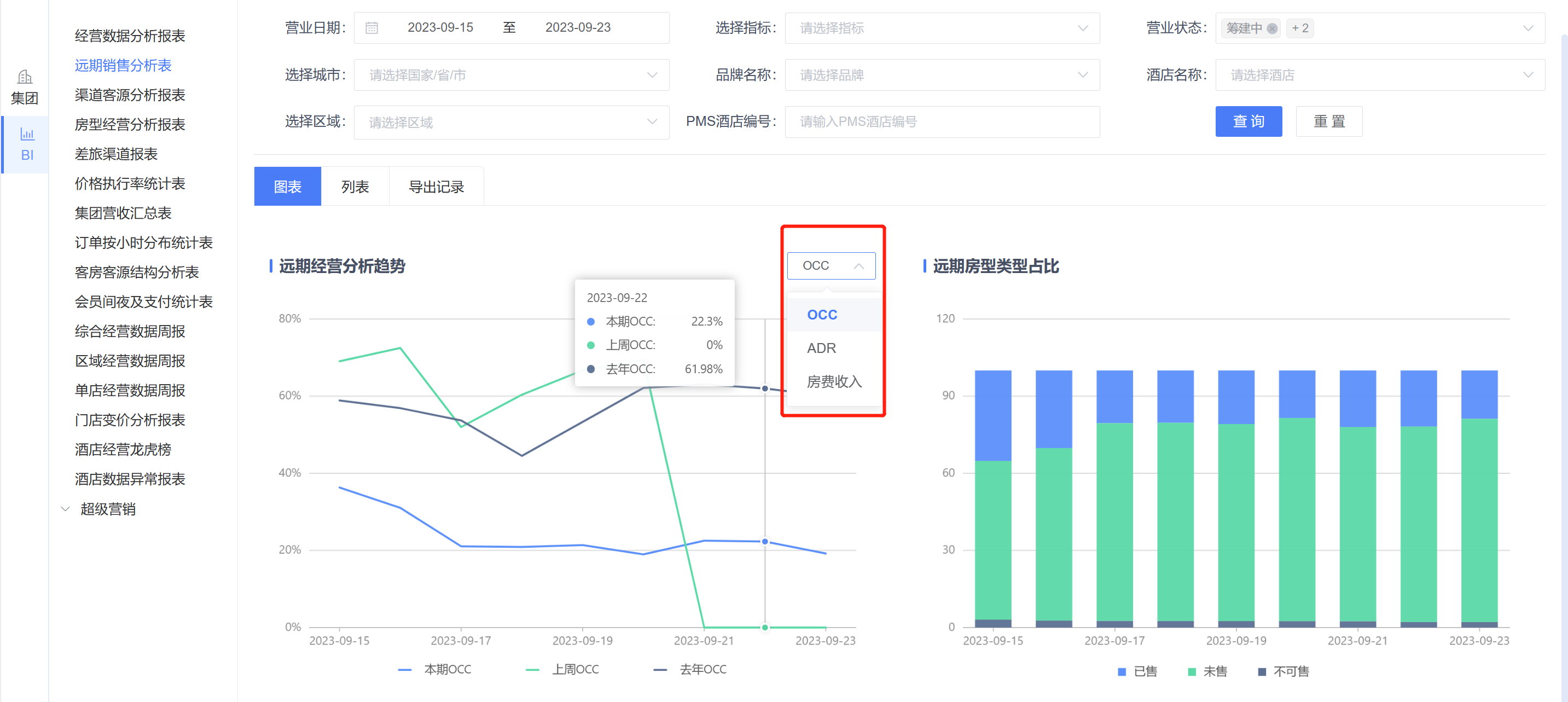Open the 选择城市 cascader dropdown

point(512,75)
